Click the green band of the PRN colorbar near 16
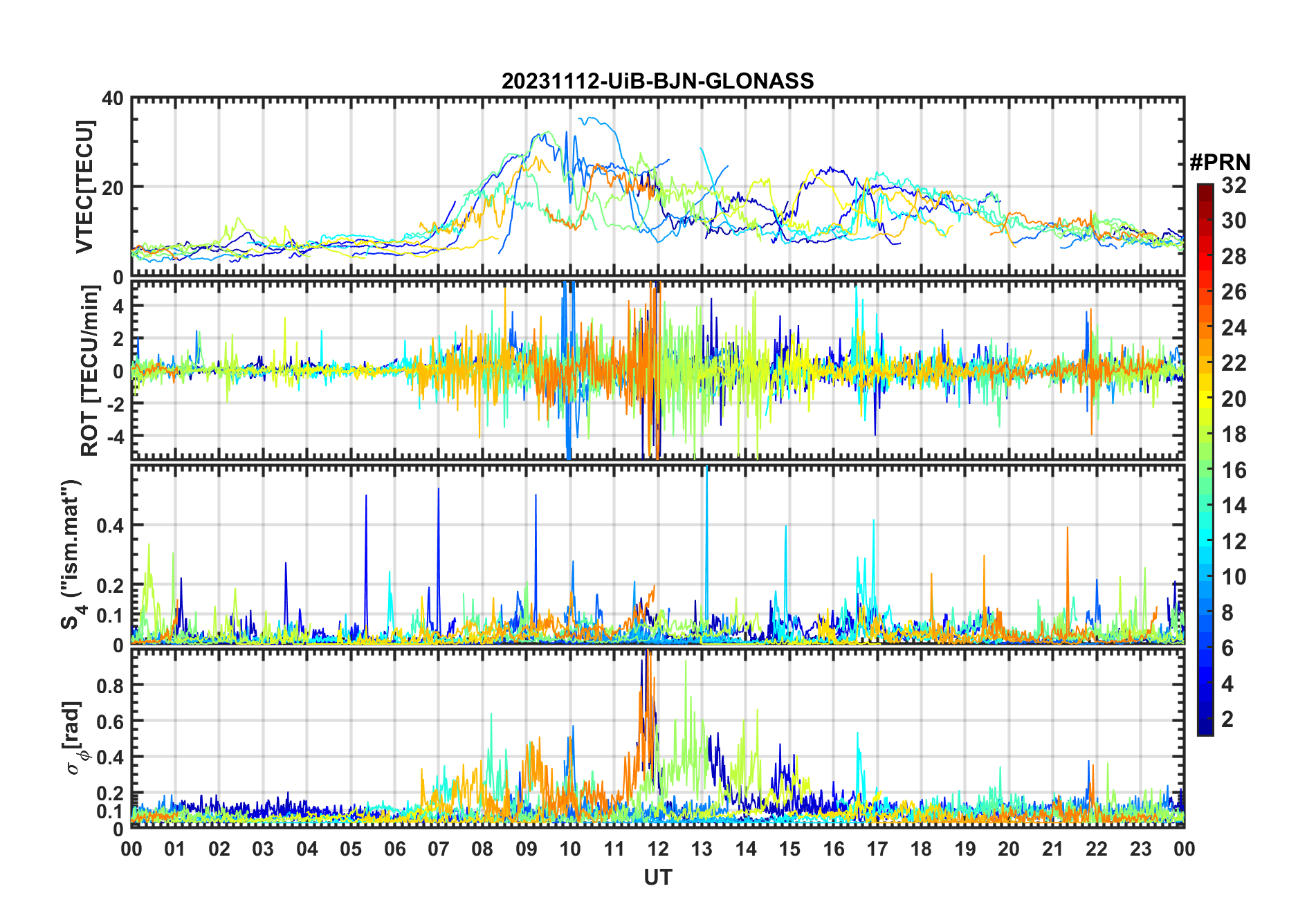The height and width of the screenshot is (920, 1316). pos(1205,470)
